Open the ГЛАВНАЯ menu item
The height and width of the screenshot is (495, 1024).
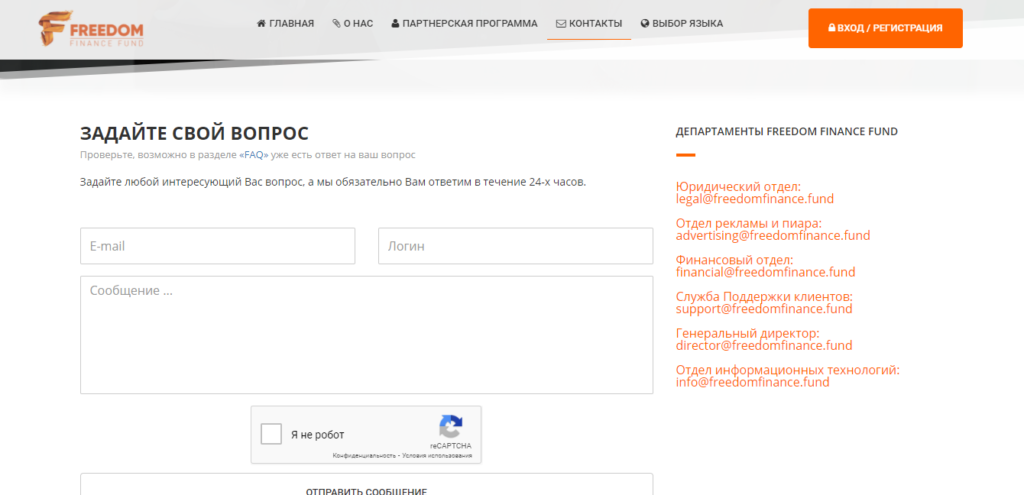(285, 24)
